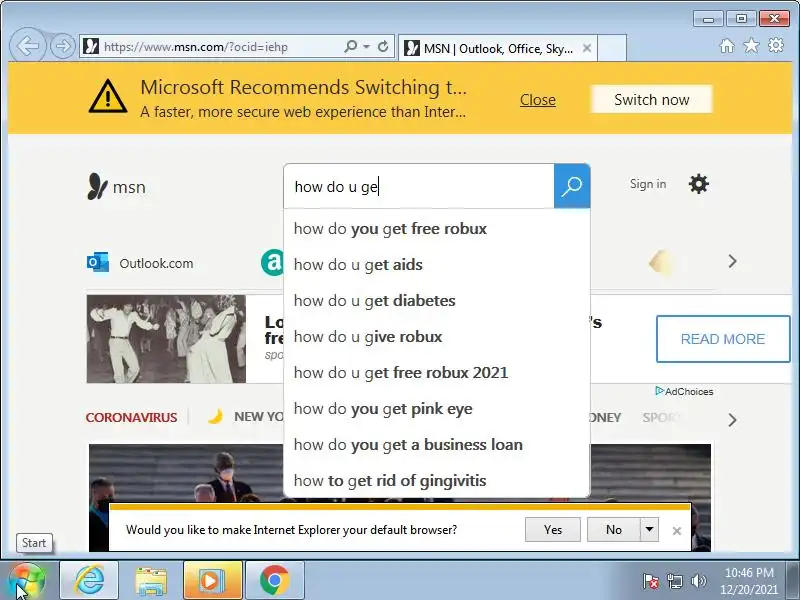Click the Action Center flag tray icon
800x600 pixels.
click(651, 581)
